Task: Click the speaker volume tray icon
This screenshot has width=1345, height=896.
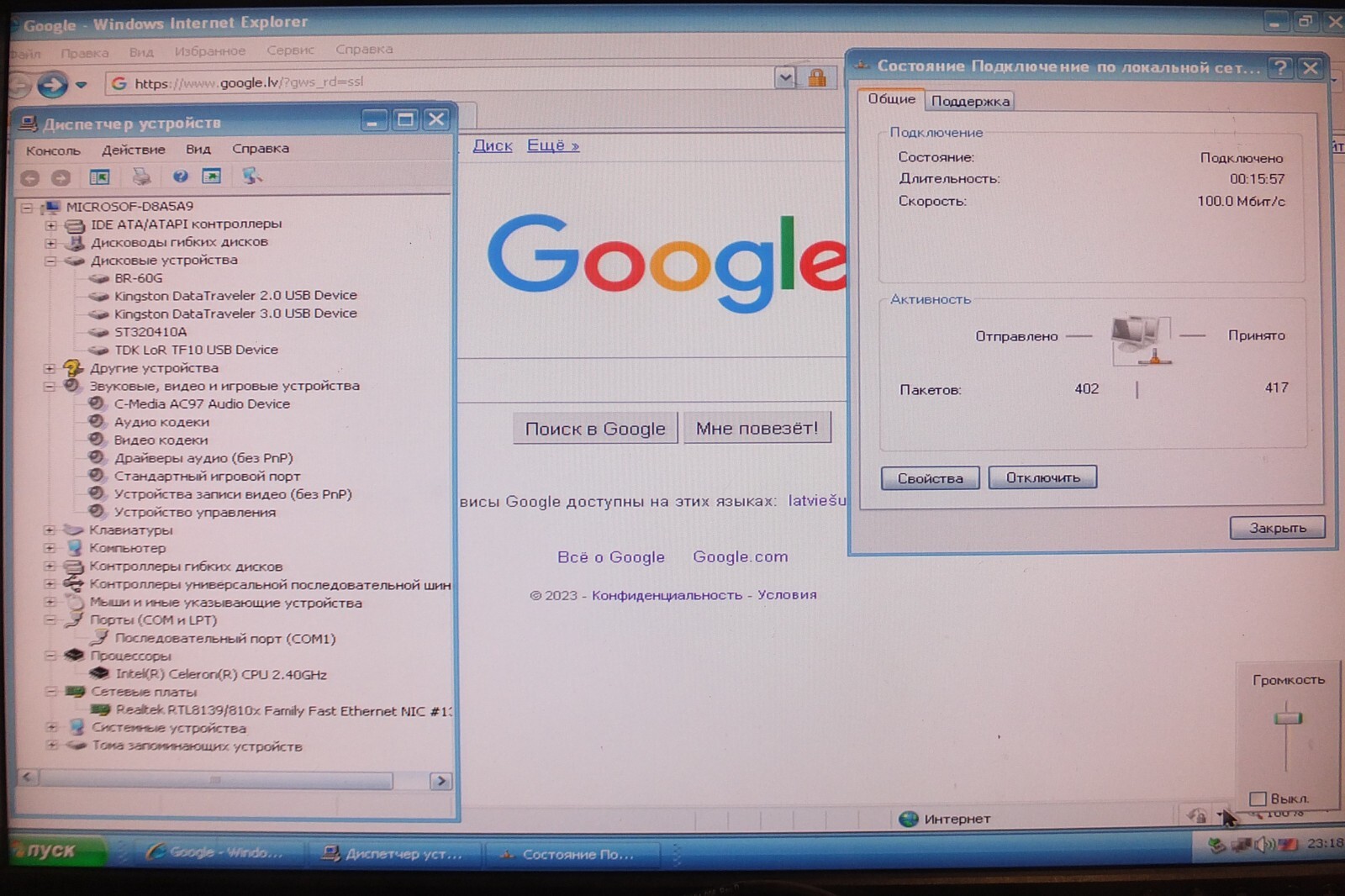Action: (x=1264, y=844)
